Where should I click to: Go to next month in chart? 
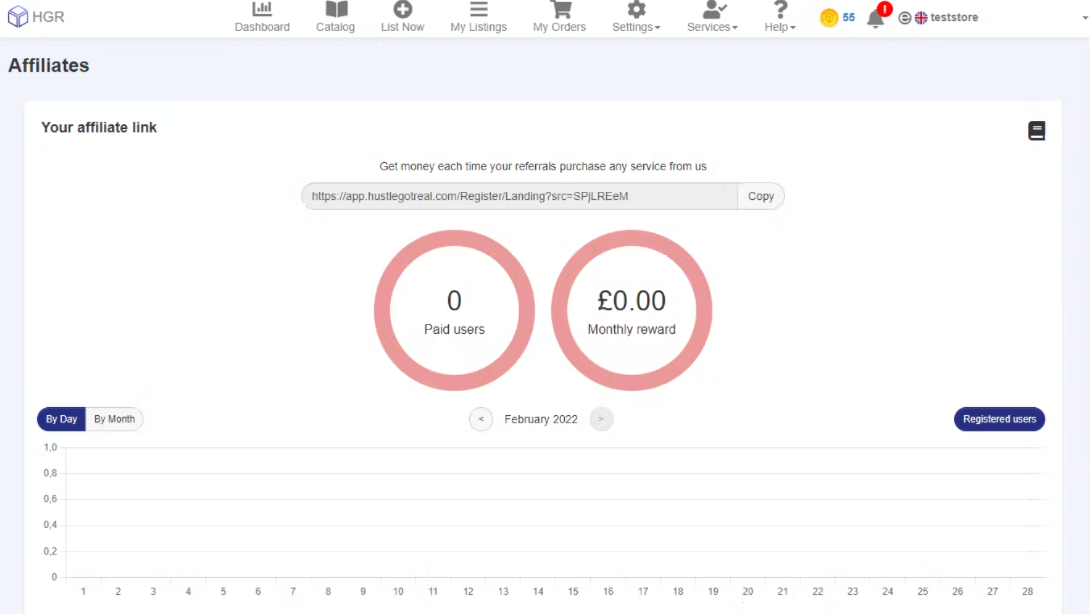[x=601, y=419]
